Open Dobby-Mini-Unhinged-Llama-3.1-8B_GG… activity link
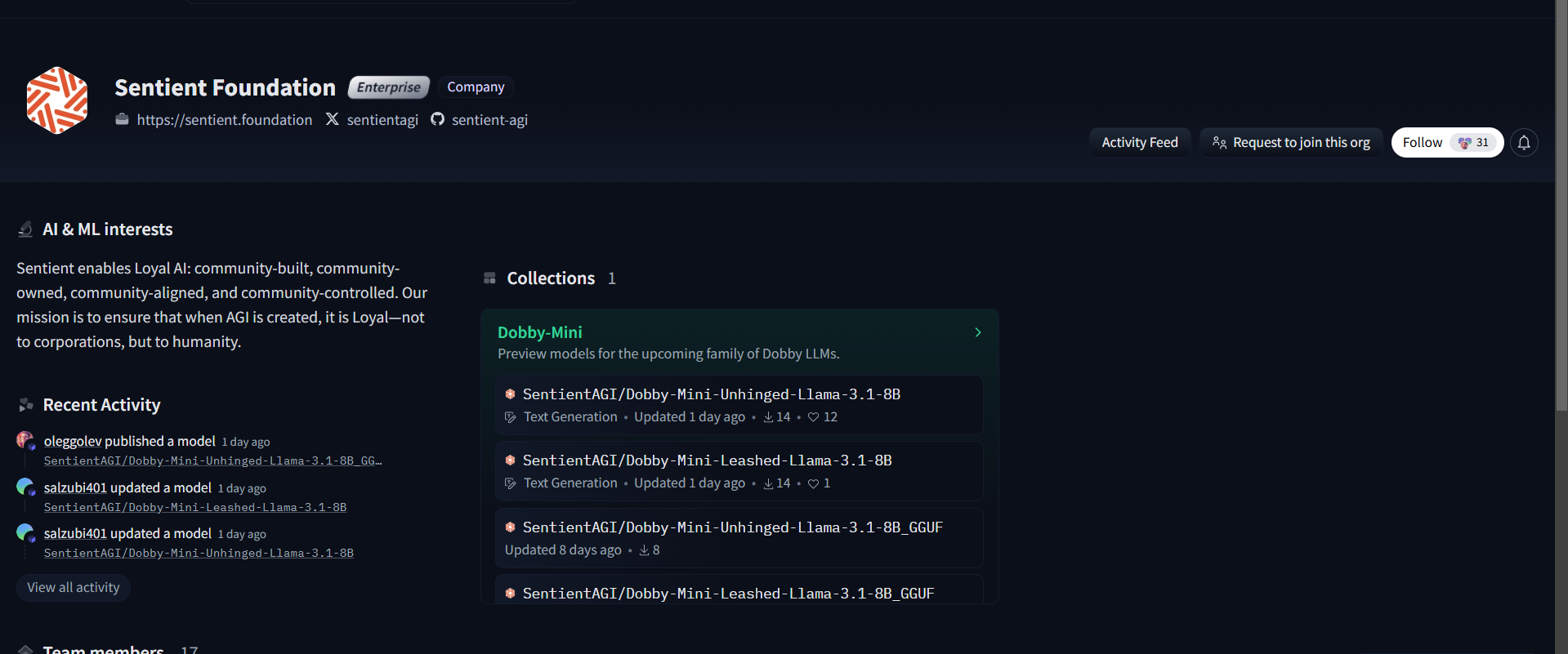 click(x=212, y=460)
